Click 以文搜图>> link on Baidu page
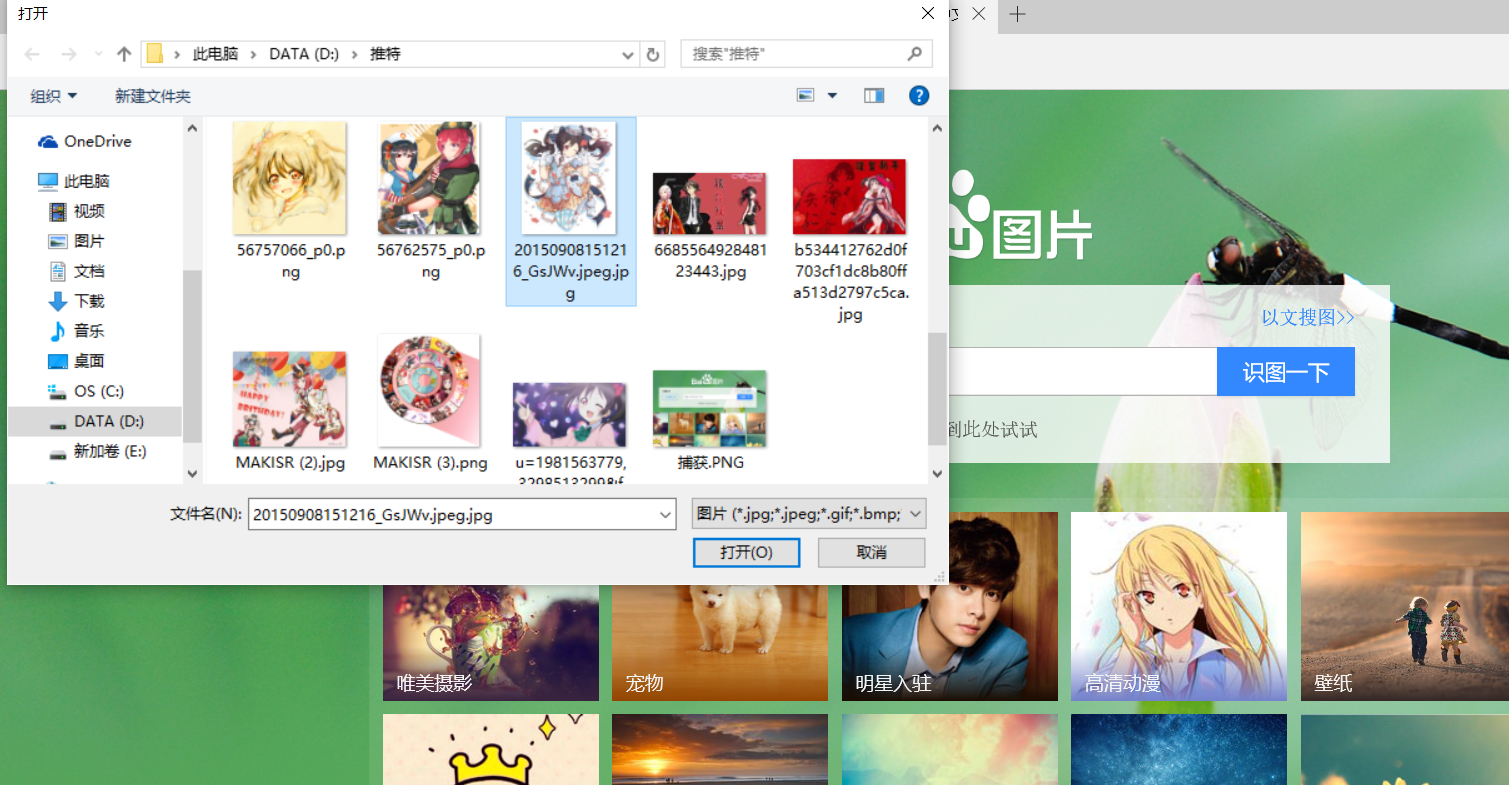This screenshot has height=785, width=1509. pos(1308,317)
